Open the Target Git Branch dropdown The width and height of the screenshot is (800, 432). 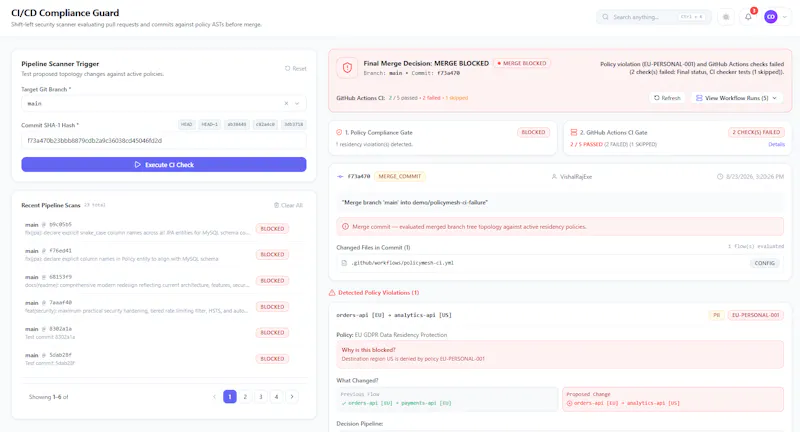coord(297,104)
